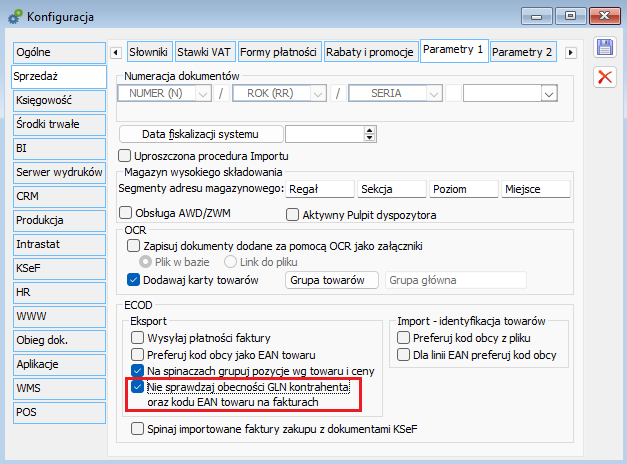Enable Uproszczona procedura Importu checkbox
Viewport: 627px width, 464px height.
point(125,156)
